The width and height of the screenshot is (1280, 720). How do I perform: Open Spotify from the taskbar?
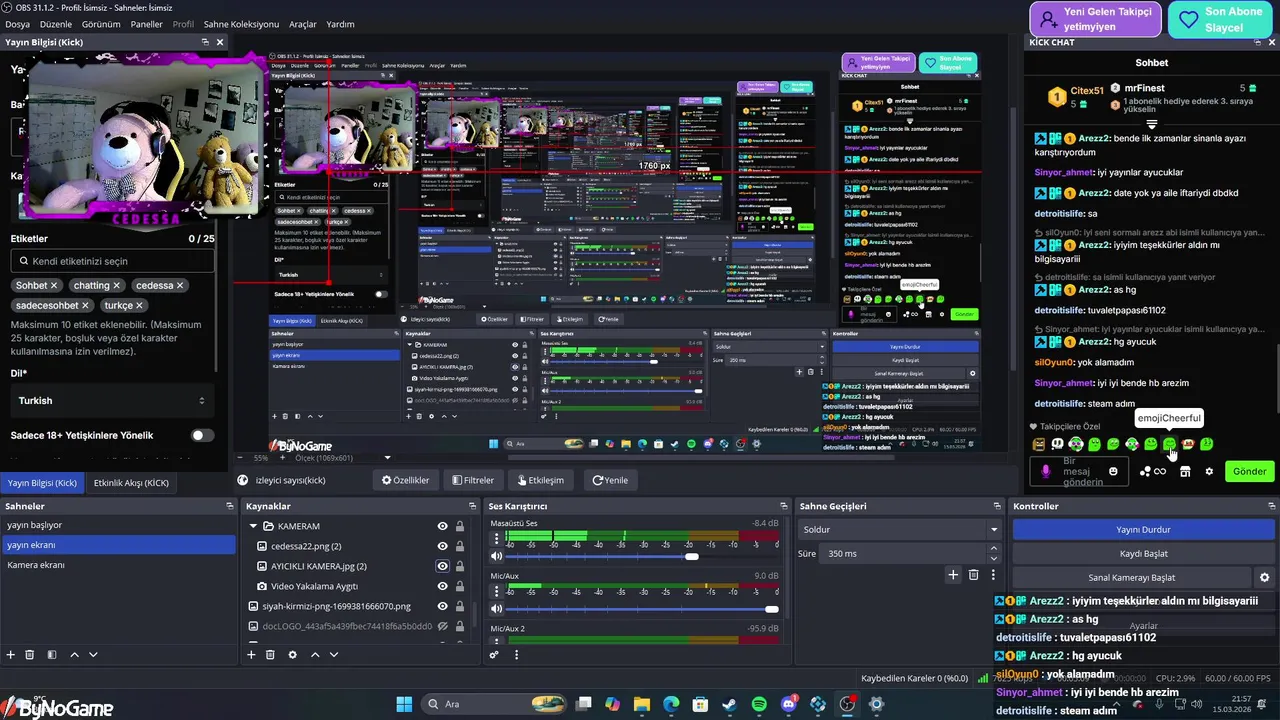coord(759,704)
